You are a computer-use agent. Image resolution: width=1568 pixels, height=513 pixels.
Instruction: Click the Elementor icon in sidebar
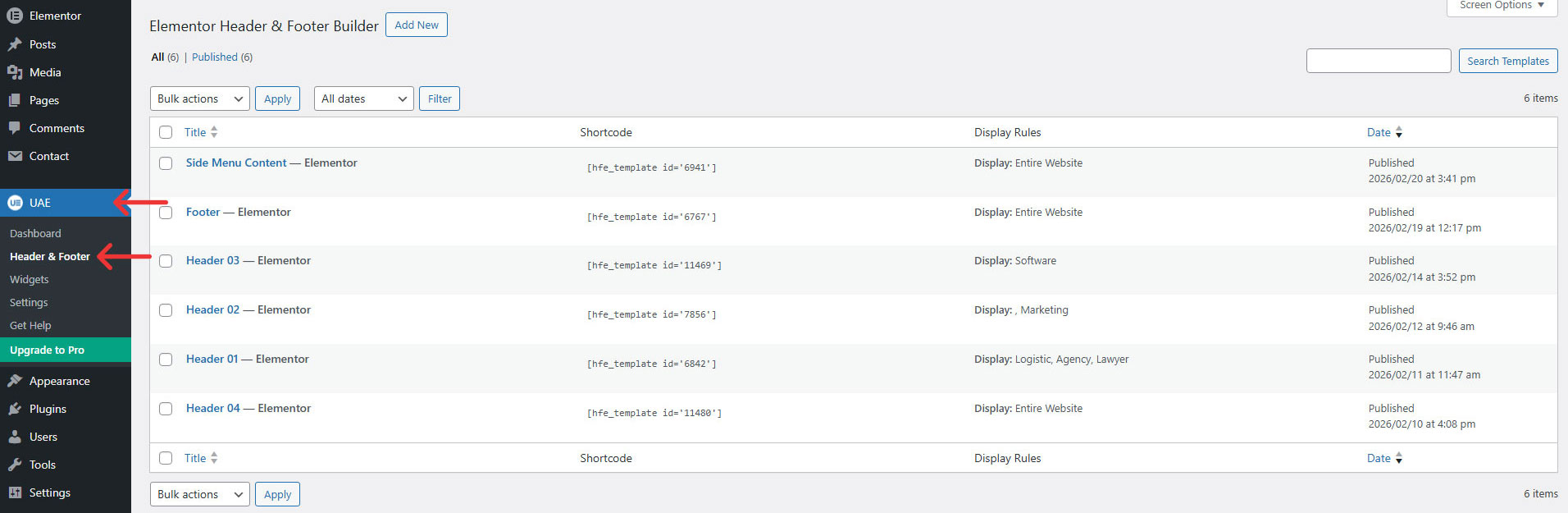pyautogui.click(x=15, y=16)
